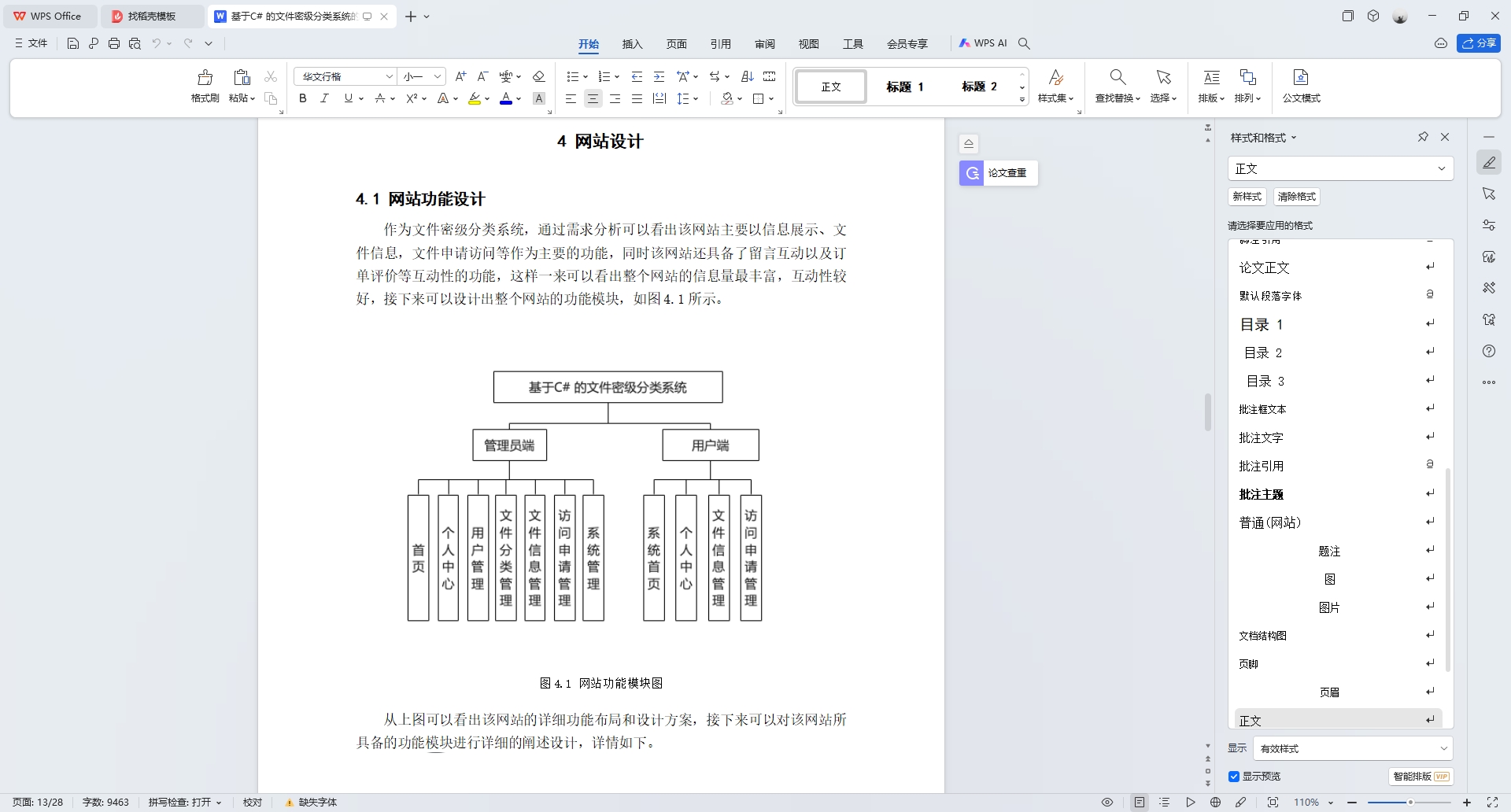This screenshot has width=1511, height=812.
Task: Toggle italic formatting
Action: click(324, 98)
